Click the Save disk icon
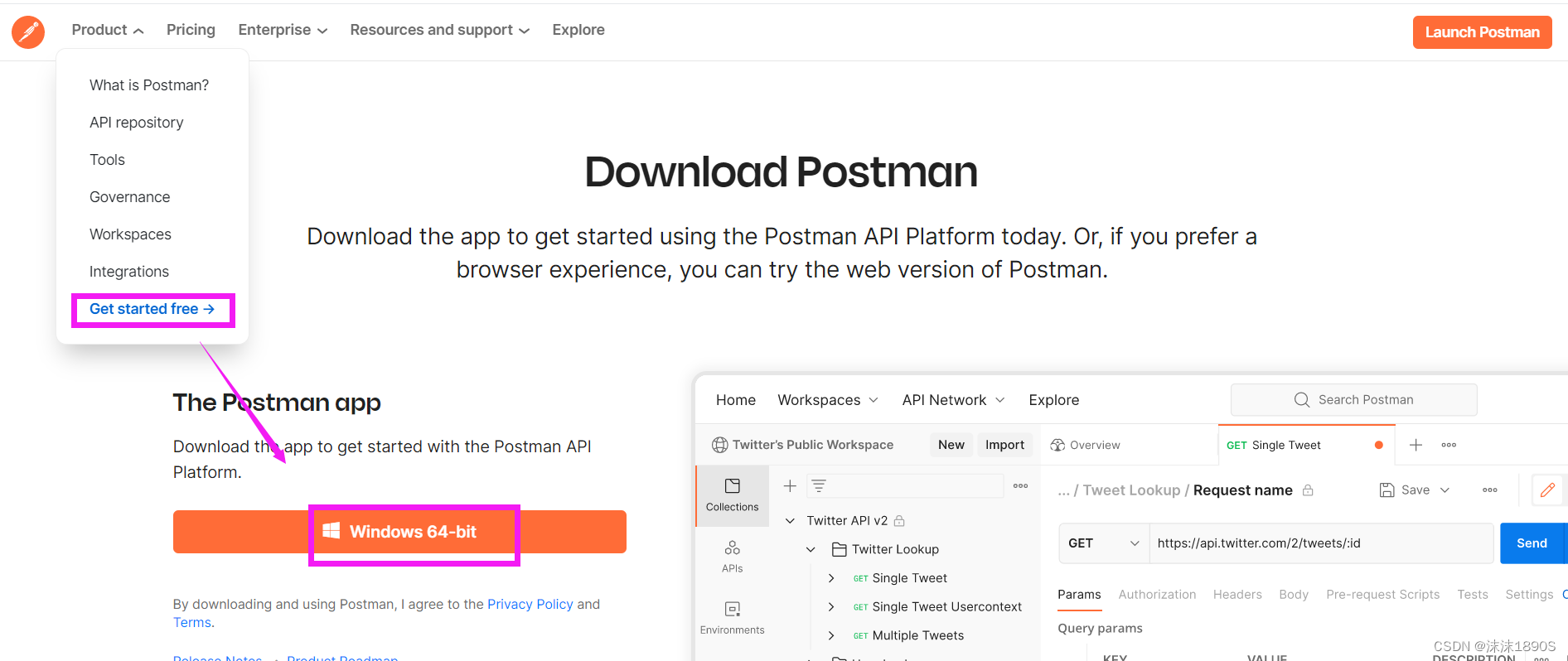 tap(1387, 490)
